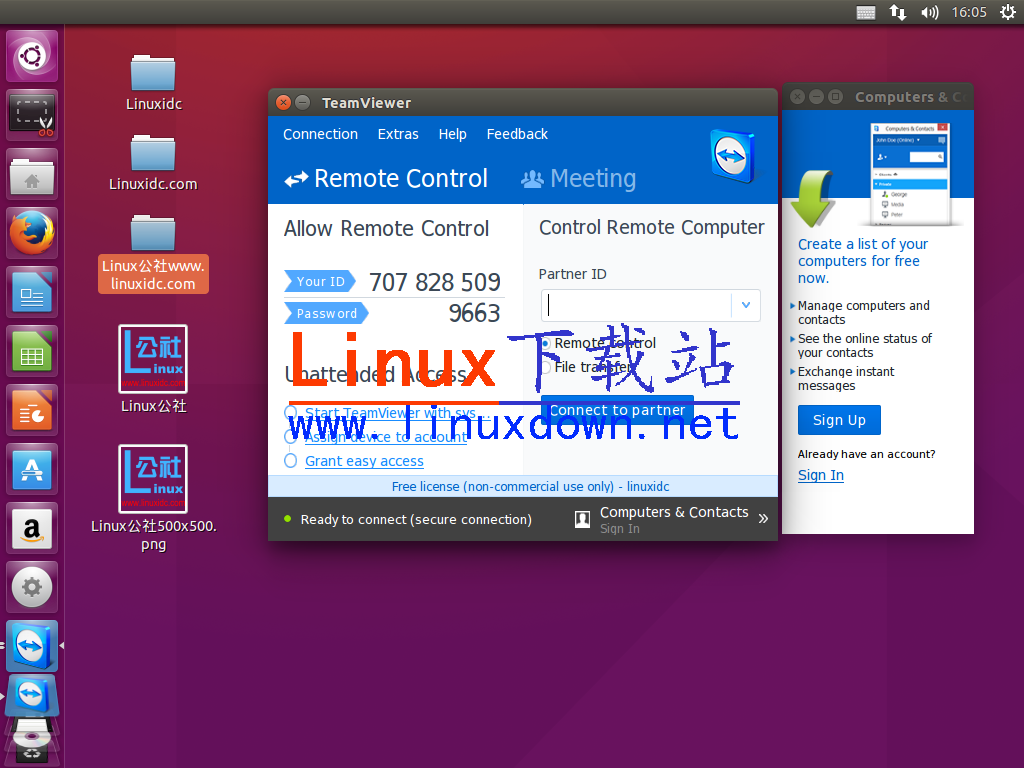Select the Remote control radio option
Image resolution: width=1024 pixels, height=768 pixels.
click(546, 344)
